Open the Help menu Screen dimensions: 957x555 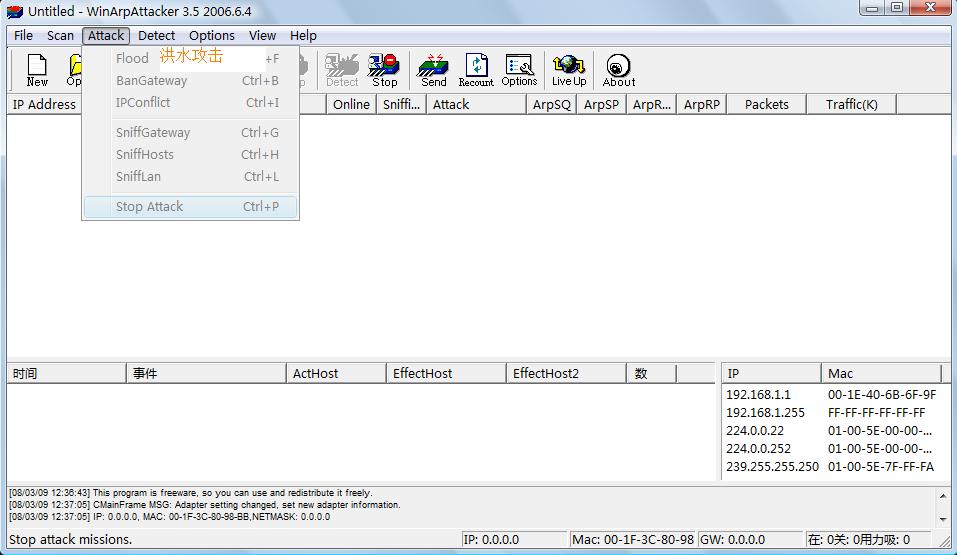tap(303, 35)
